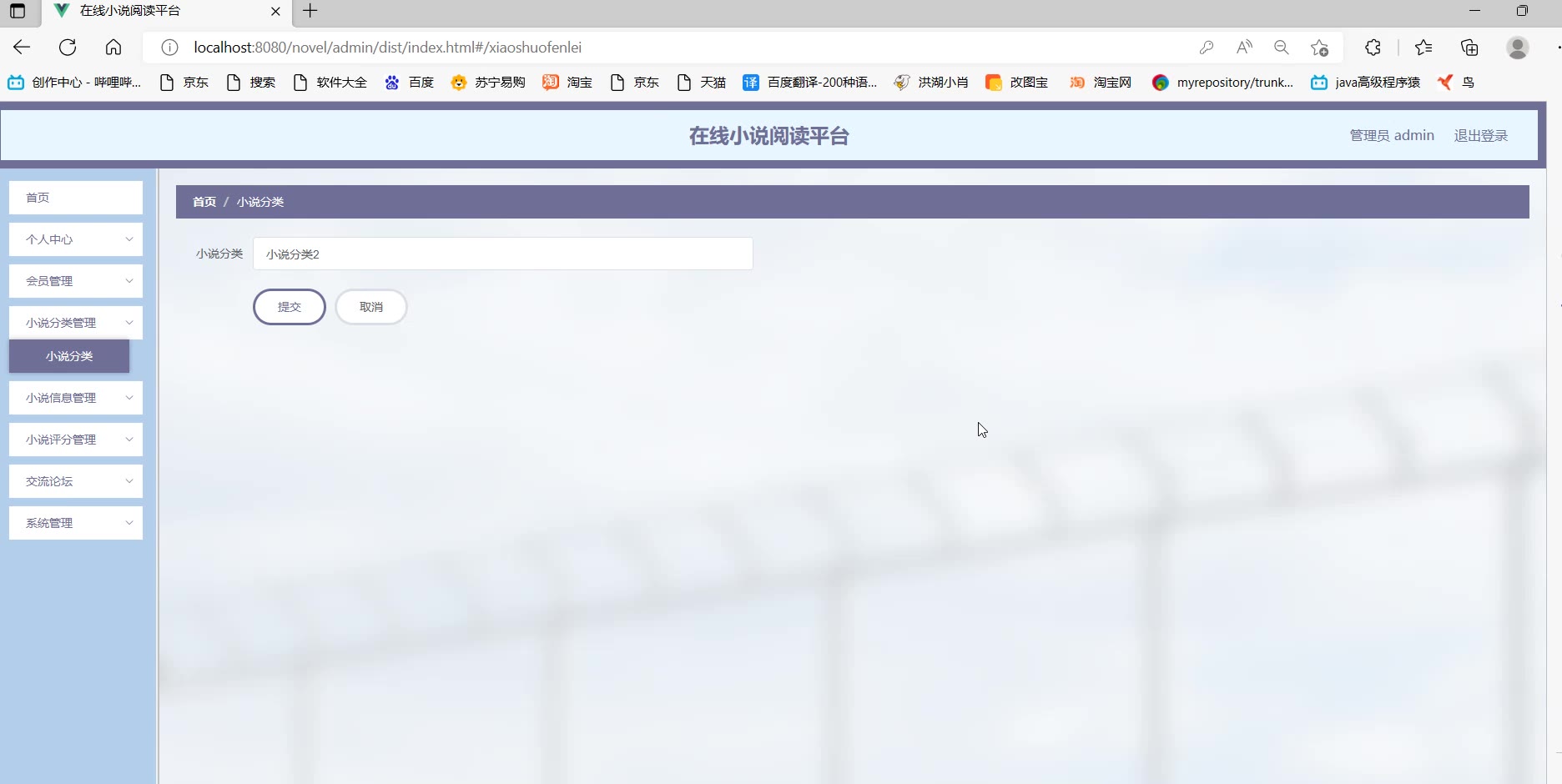Expand 小说评分管理 sidebar menu
Image resolution: width=1562 pixels, height=784 pixels.
tap(76, 440)
